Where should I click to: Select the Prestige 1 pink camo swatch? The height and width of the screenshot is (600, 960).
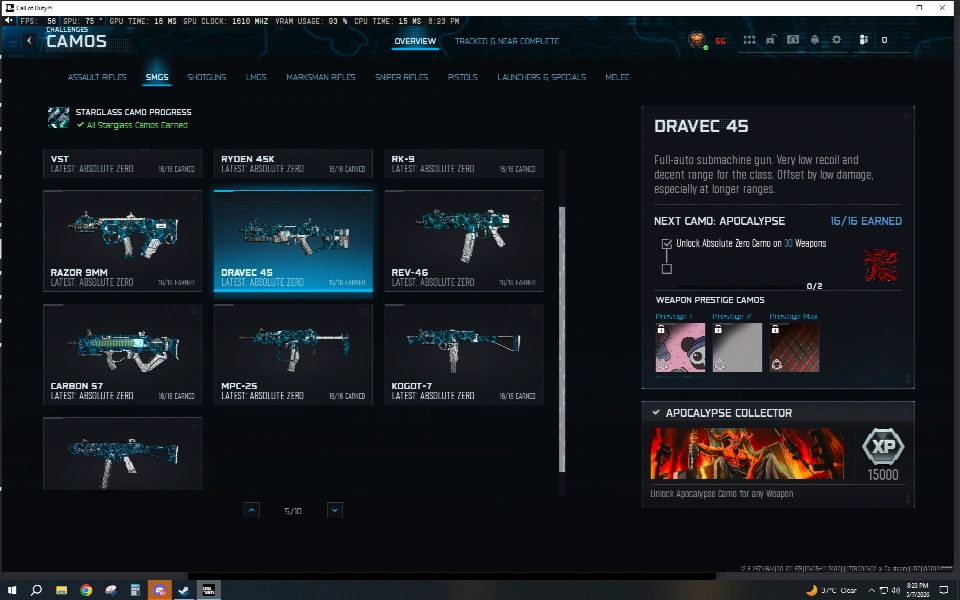(x=680, y=347)
